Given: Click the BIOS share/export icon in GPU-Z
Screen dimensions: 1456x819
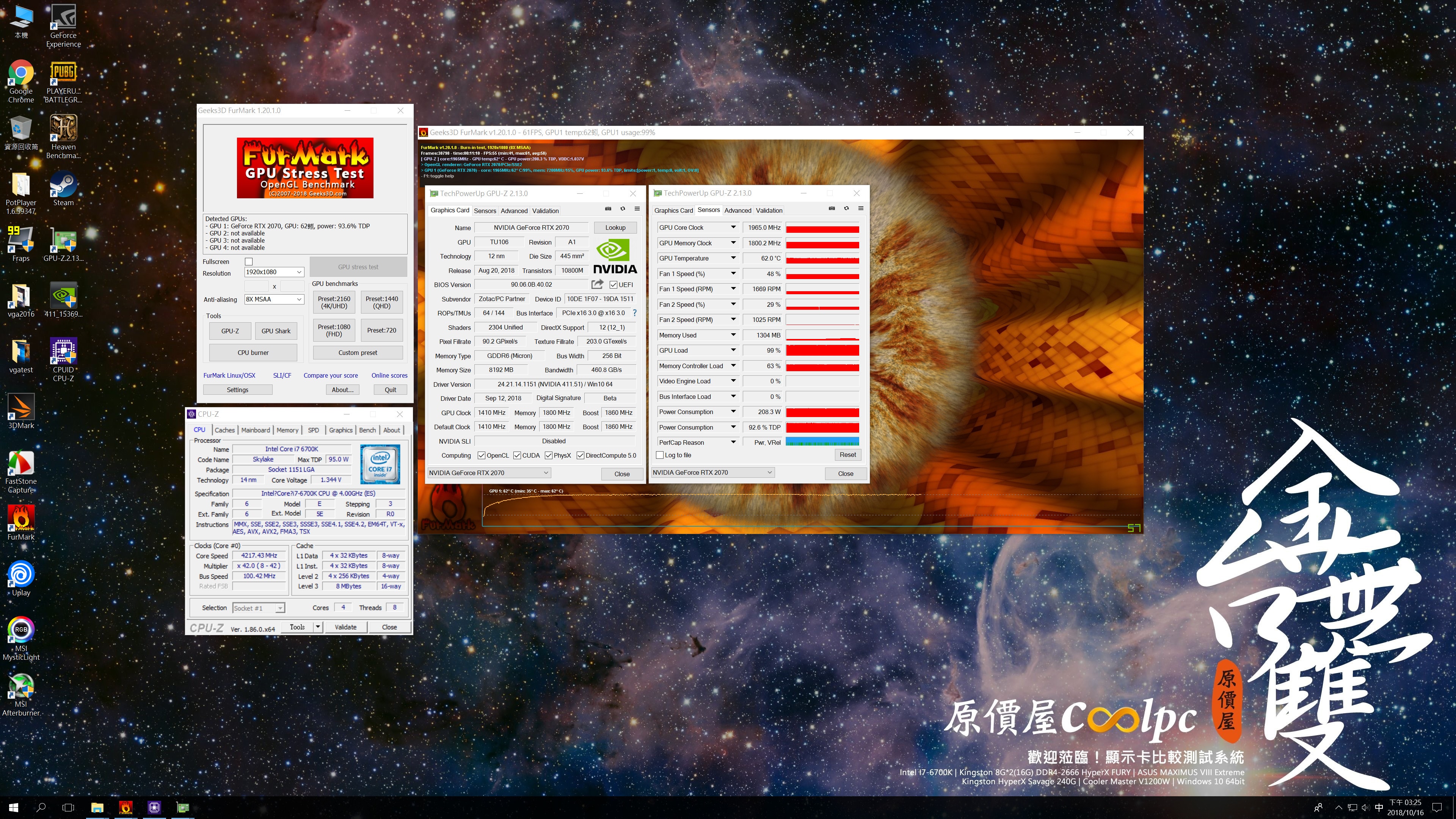Looking at the screenshot, I should pos(597,284).
